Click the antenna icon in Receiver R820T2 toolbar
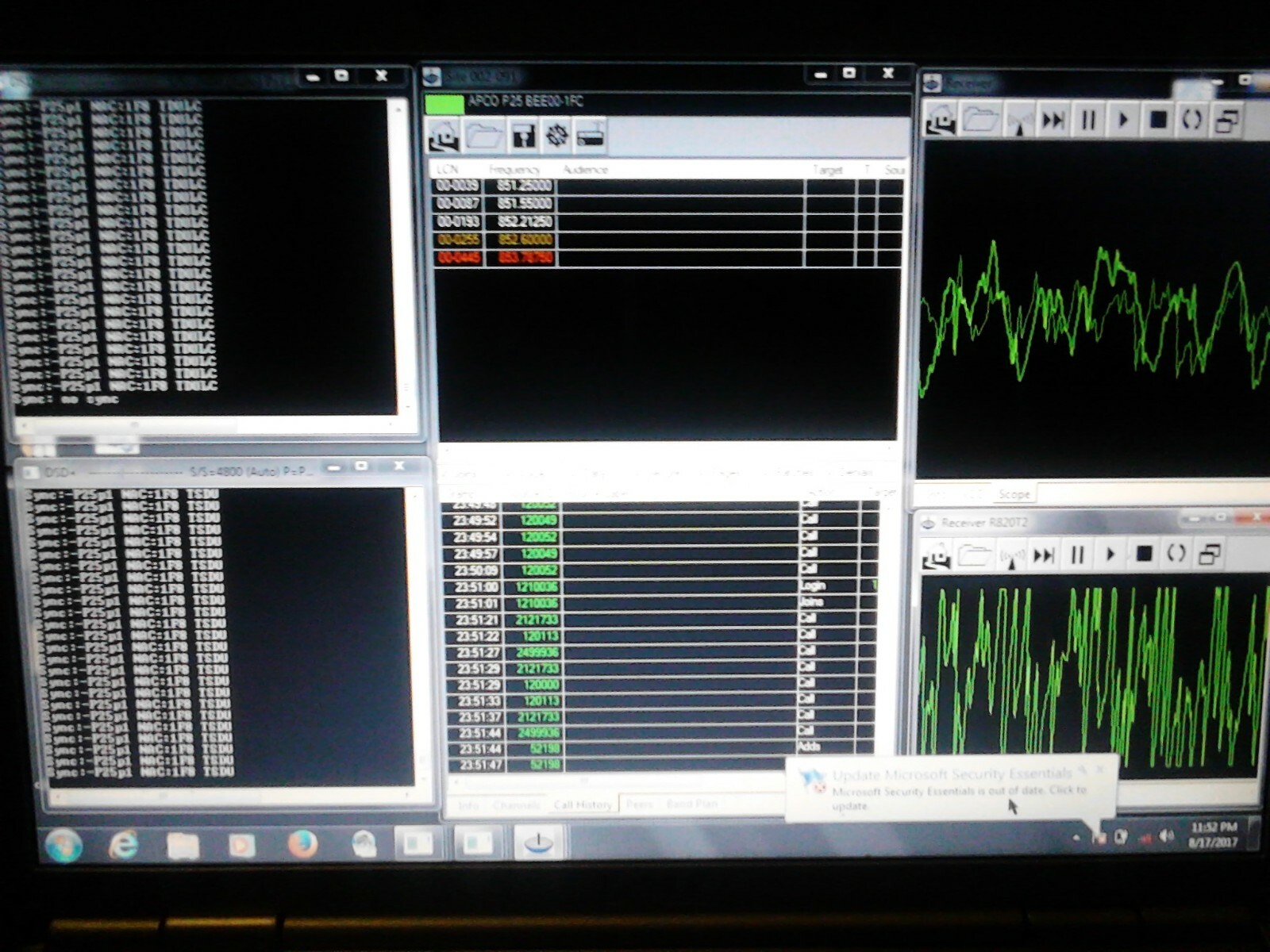The image size is (1270, 952). tap(1010, 556)
